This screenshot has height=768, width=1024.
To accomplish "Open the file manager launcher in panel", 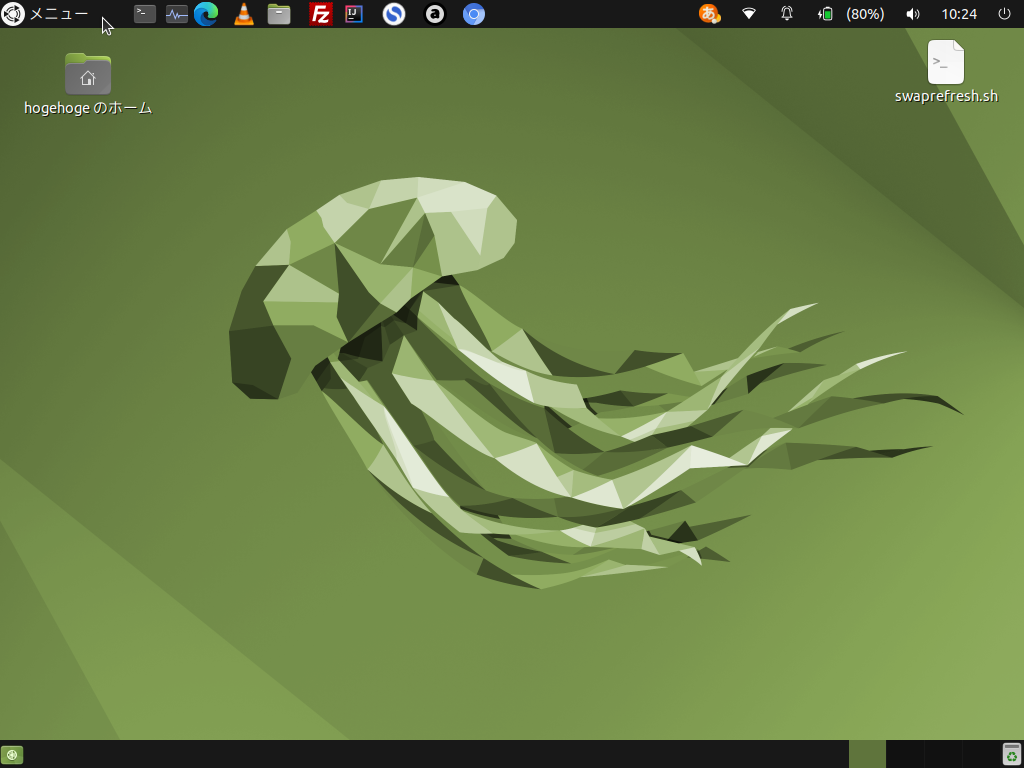I will coord(279,14).
